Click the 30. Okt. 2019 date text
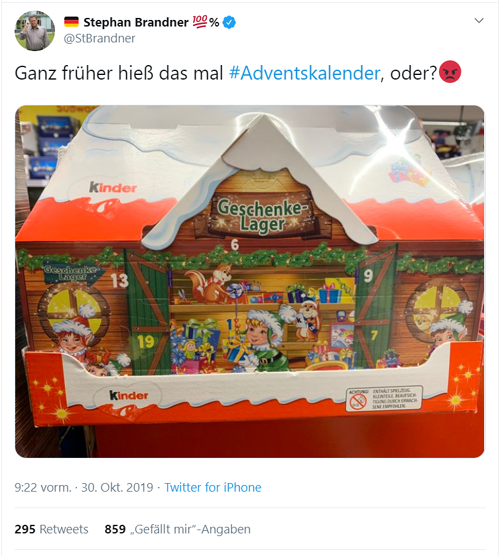 point(117,488)
